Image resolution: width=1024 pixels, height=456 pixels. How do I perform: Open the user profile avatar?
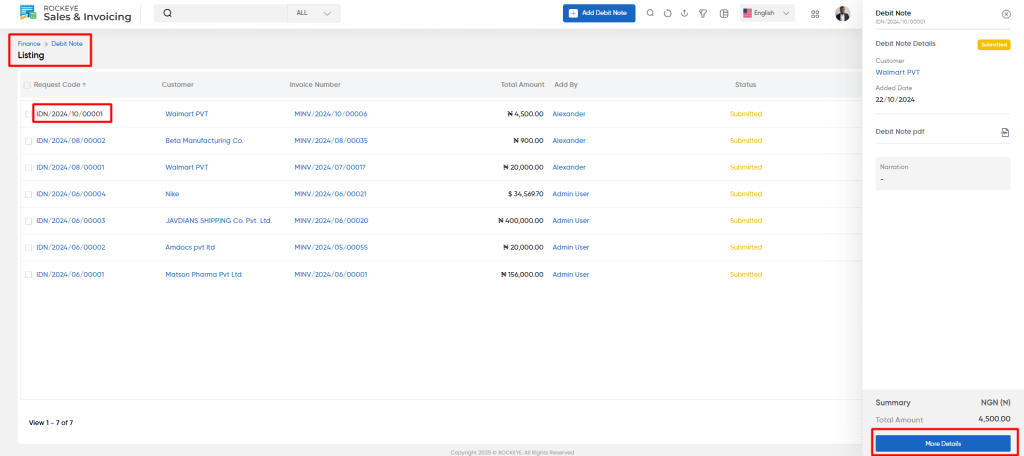[x=842, y=13]
